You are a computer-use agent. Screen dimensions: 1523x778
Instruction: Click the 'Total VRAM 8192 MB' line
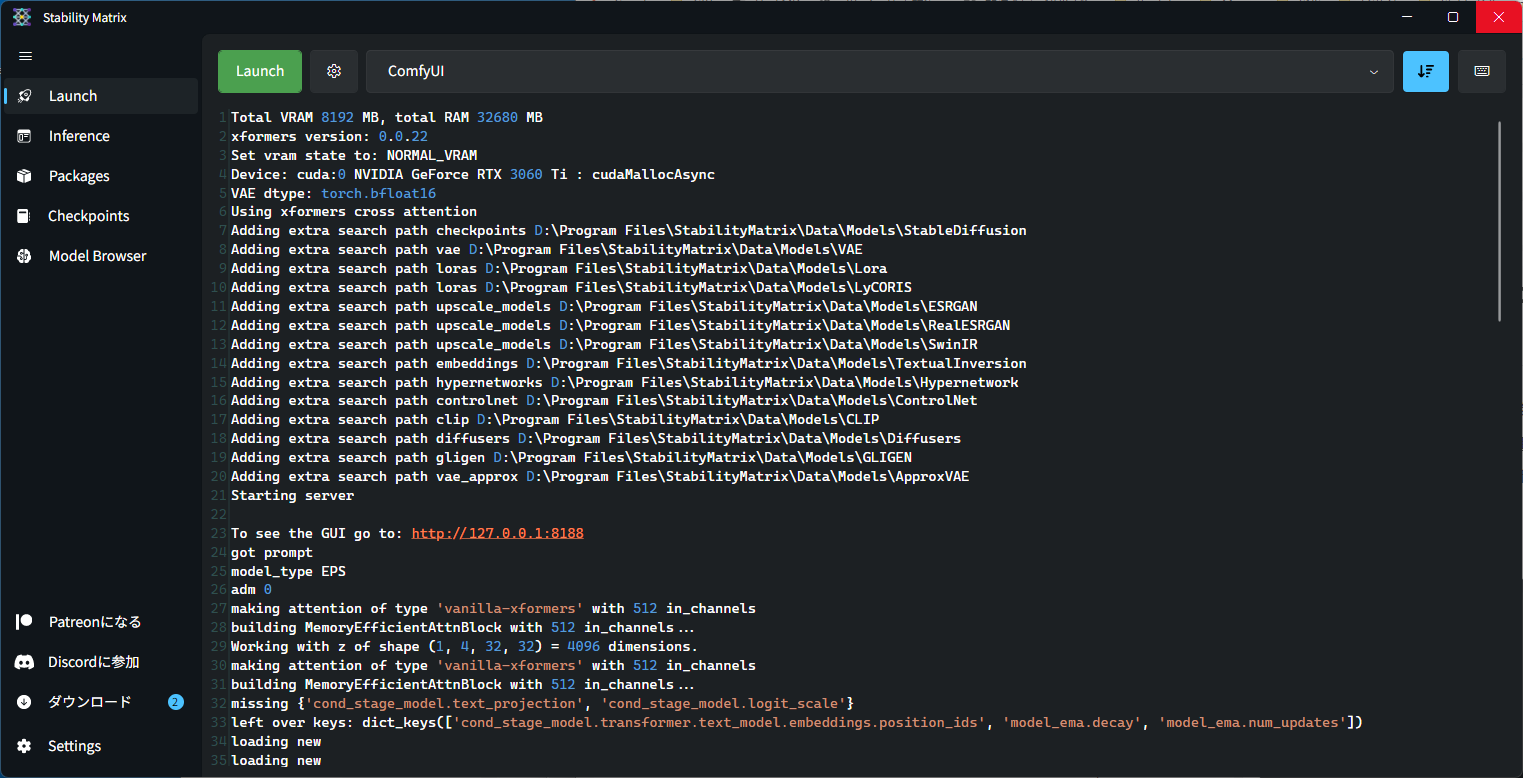click(x=387, y=117)
